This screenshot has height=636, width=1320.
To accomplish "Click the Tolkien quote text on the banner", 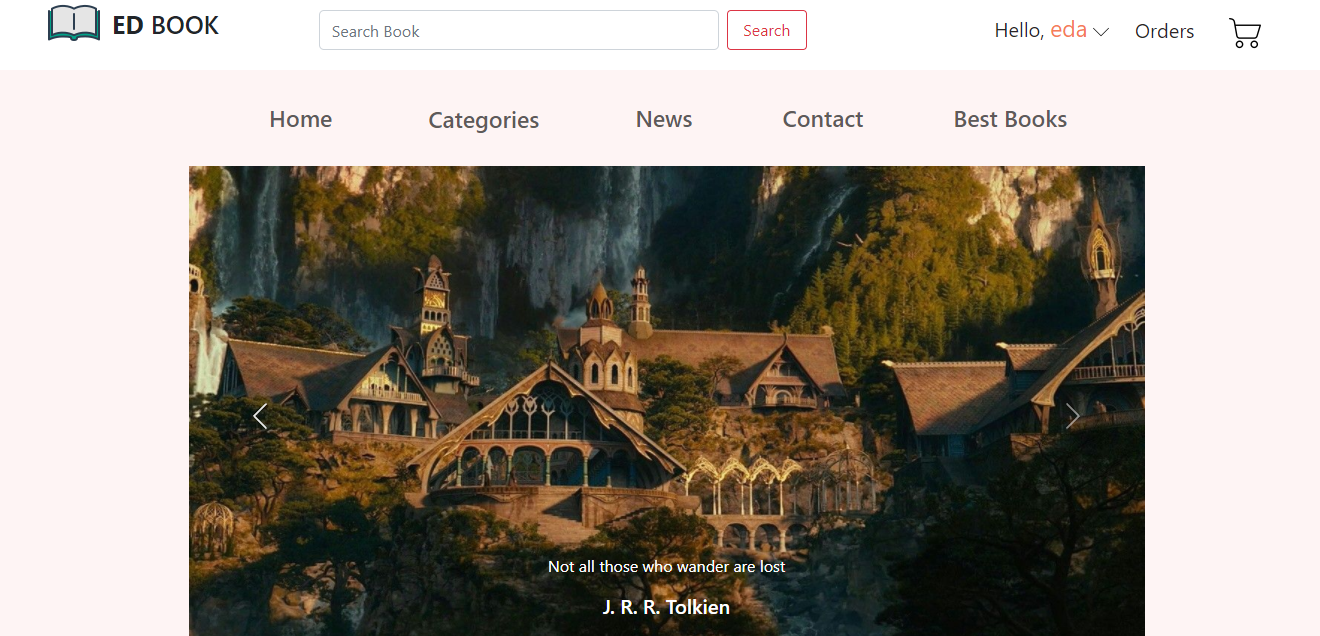I will (x=666, y=566).
